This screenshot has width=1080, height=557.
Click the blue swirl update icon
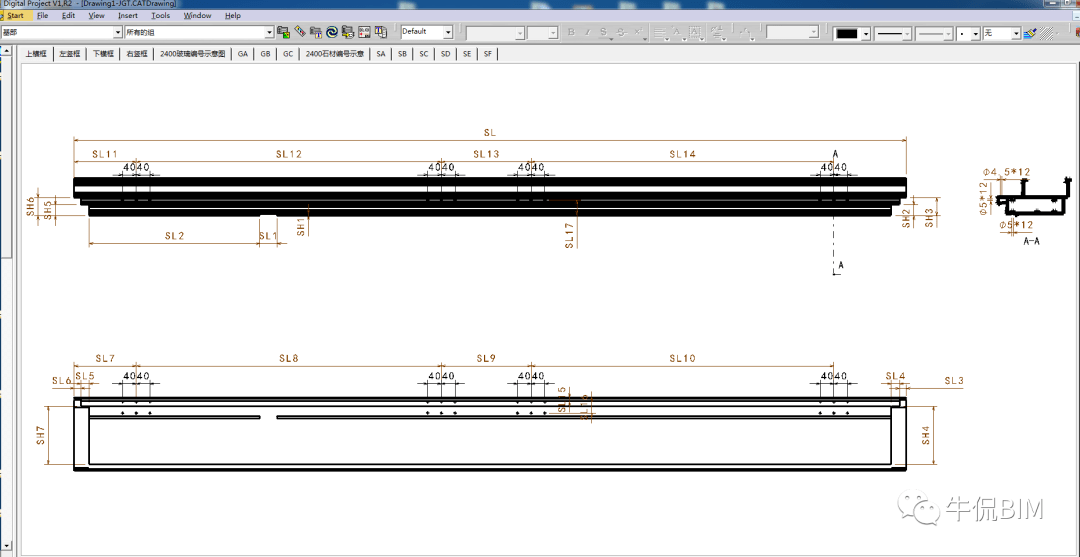(332, 32)
